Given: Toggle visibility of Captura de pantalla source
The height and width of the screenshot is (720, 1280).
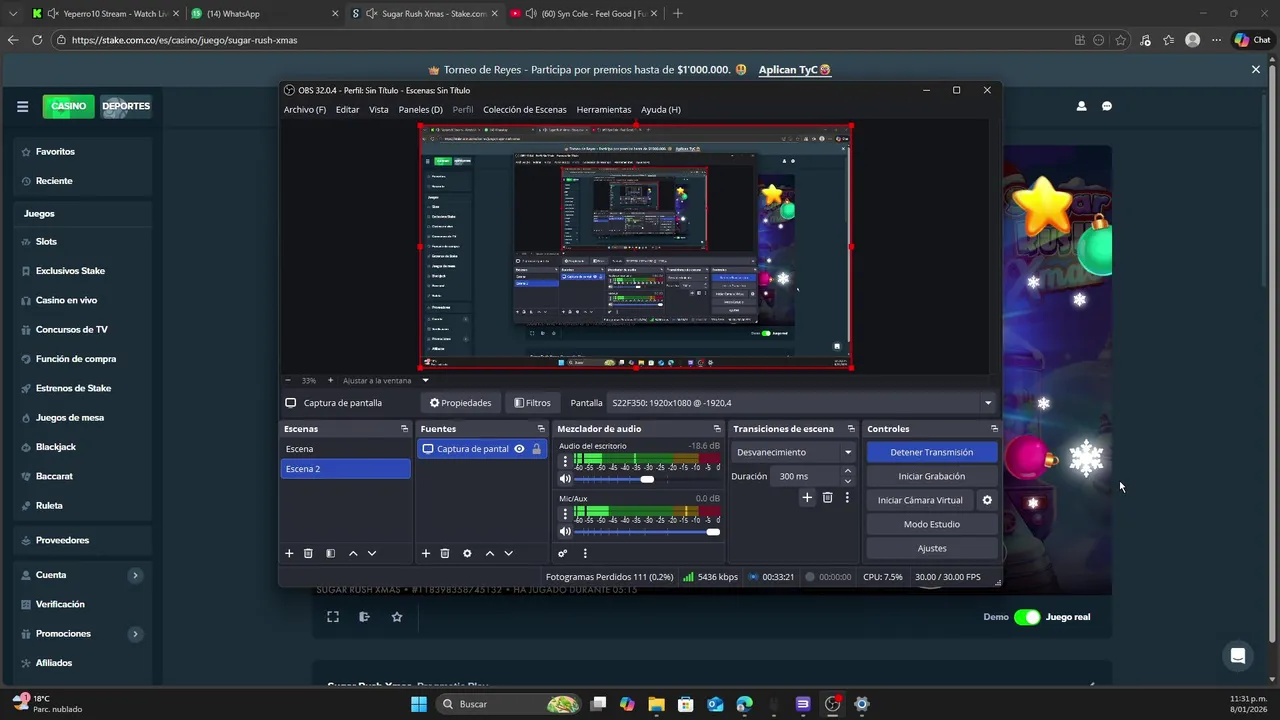Looking at the screenshot, I should click(519, 449).
